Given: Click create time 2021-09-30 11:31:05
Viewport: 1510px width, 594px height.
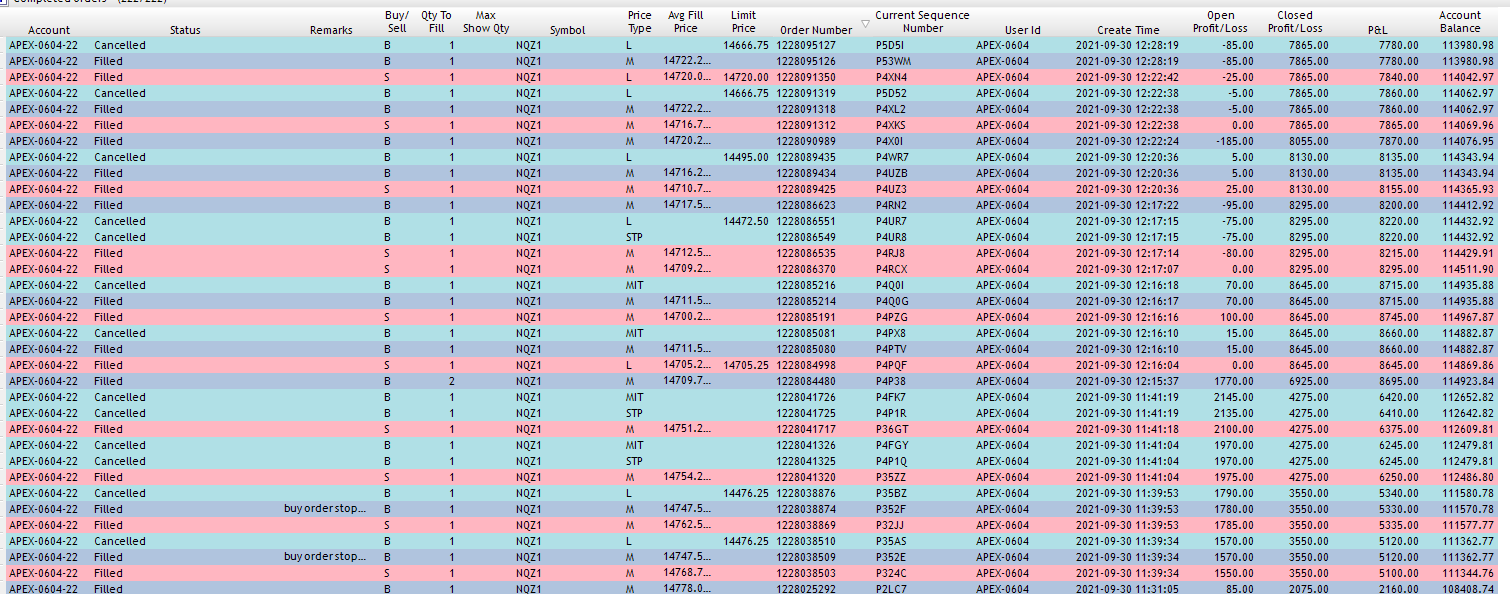Looking at the screenshot, I should 1127,589.
